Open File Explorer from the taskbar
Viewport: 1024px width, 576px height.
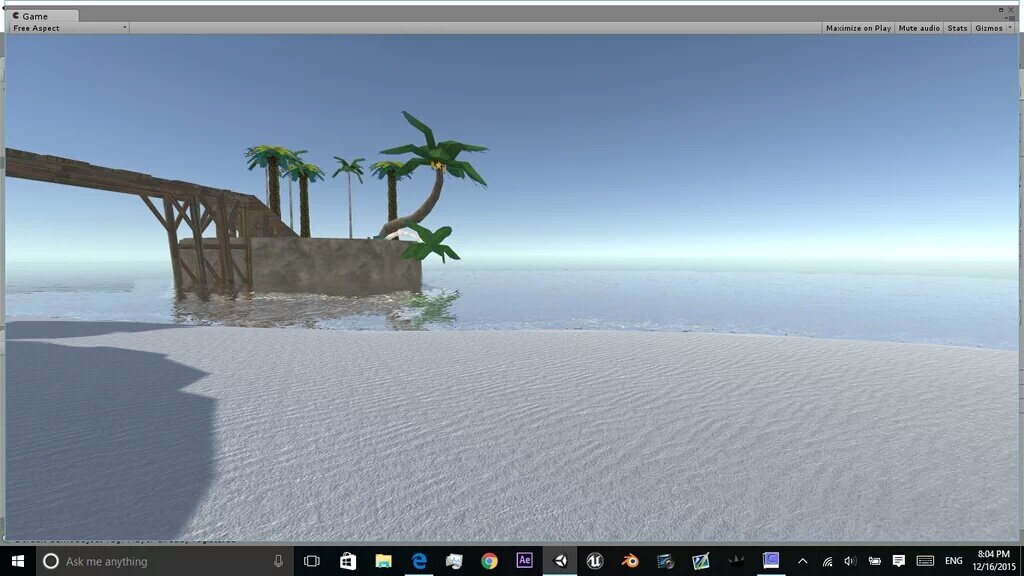click(383, 561)
